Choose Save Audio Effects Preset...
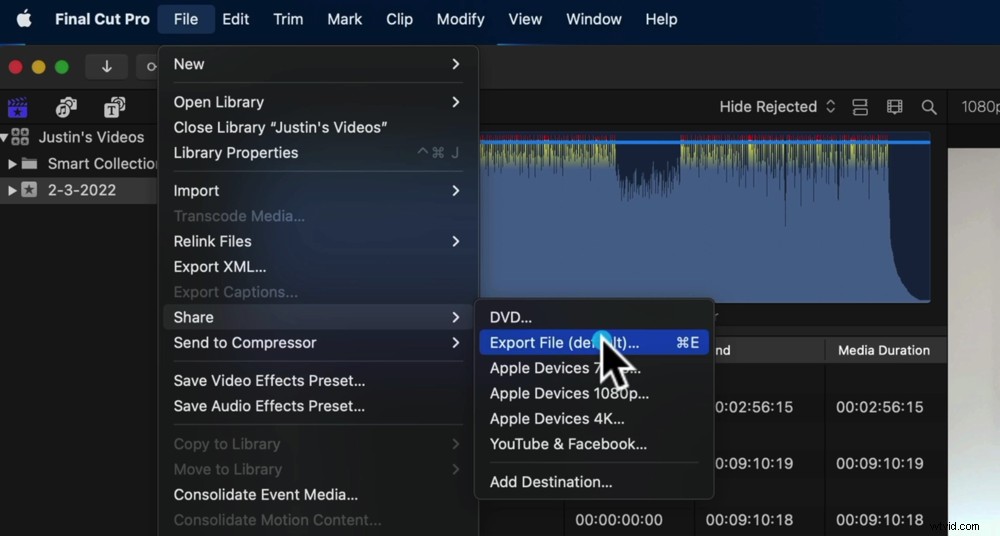The image size is (1000, 536). 317,406
